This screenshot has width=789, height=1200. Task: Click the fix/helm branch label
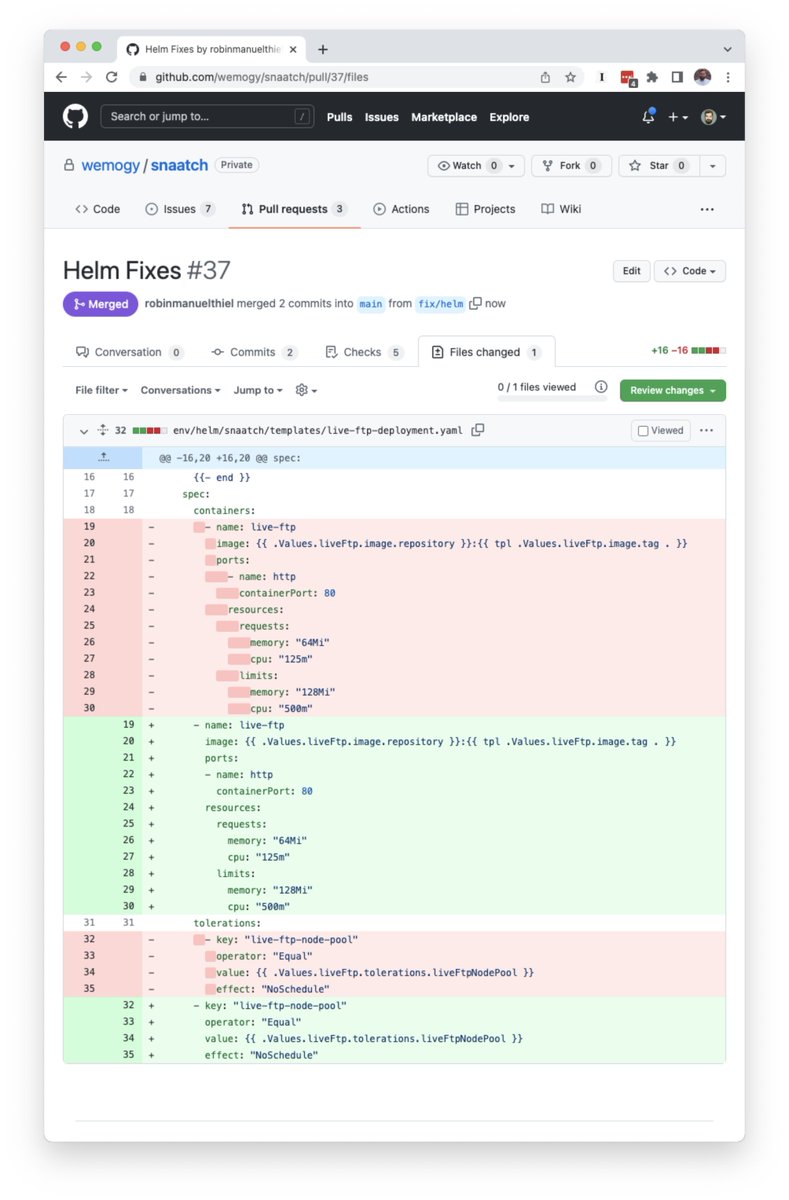[x=440, y=304]
